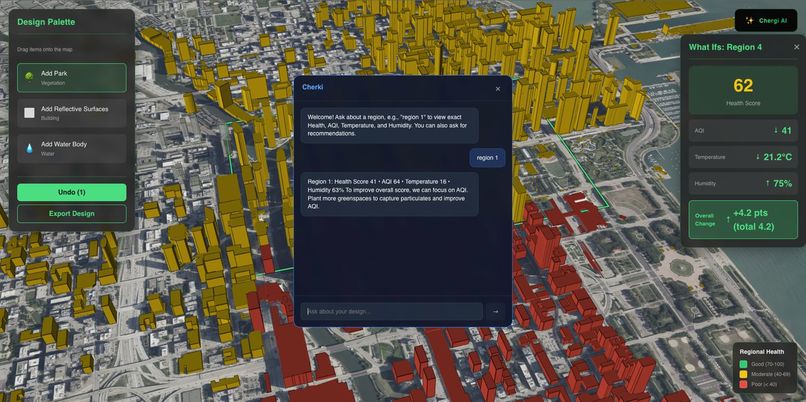Close the What Ifs: Region 4 panel
Viewport: 806px width, 402px height.
click(x=796, y=47)
